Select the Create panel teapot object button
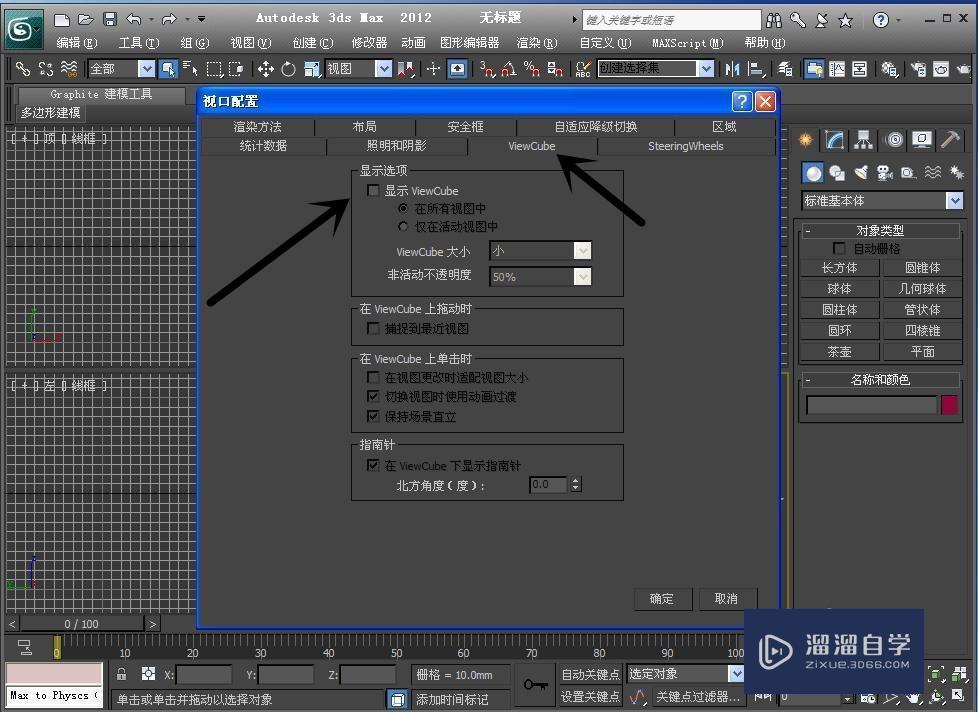 pyautogui.click(x=840, y=351)
